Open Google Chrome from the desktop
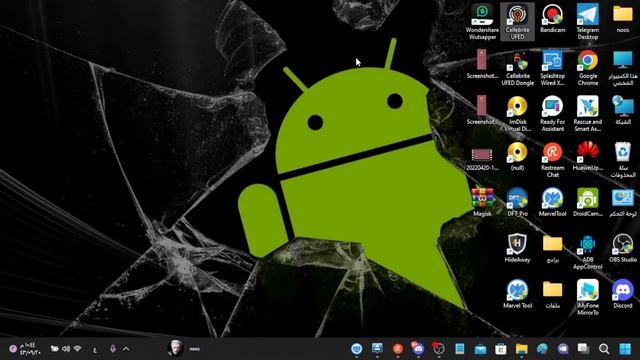This screenshot has width=640, height=360. [587, 68]
